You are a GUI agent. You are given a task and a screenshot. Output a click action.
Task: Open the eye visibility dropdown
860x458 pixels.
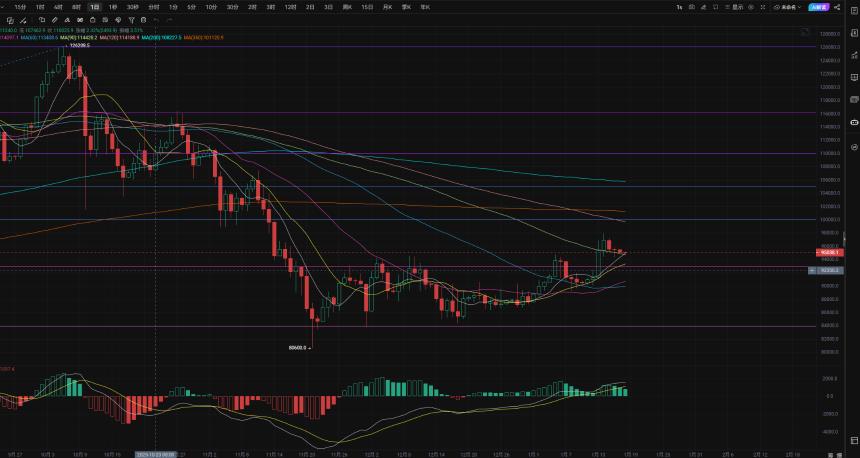pyautogui.click(x=787, y=7)
